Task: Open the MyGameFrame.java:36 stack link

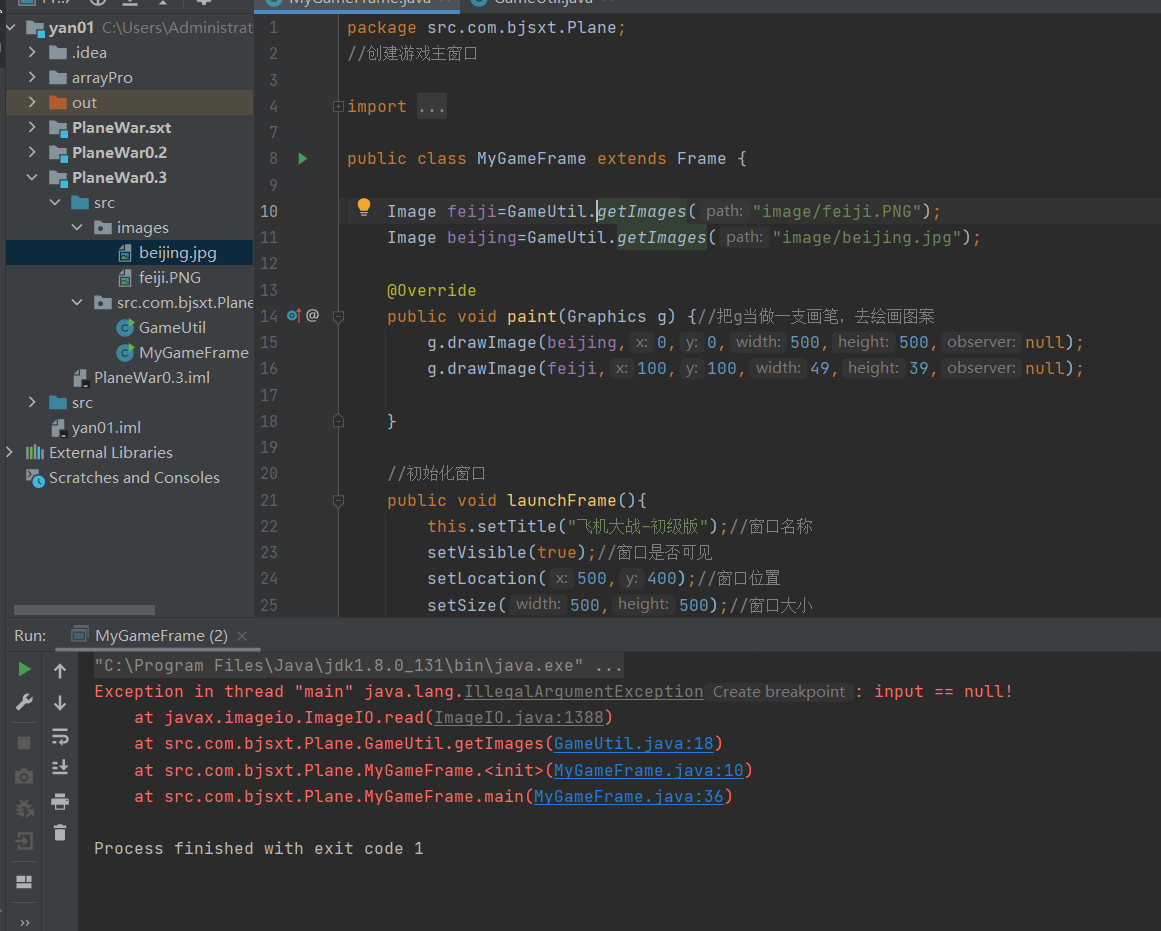Action: [629, 797]
